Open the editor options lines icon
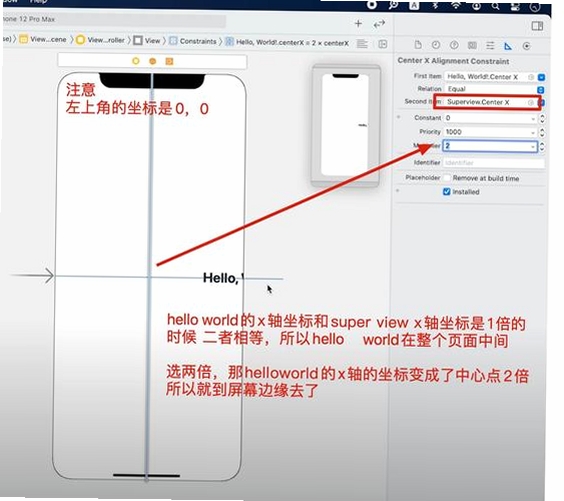Viewport: 564px width, 501px height. click(x=362, y=44)
